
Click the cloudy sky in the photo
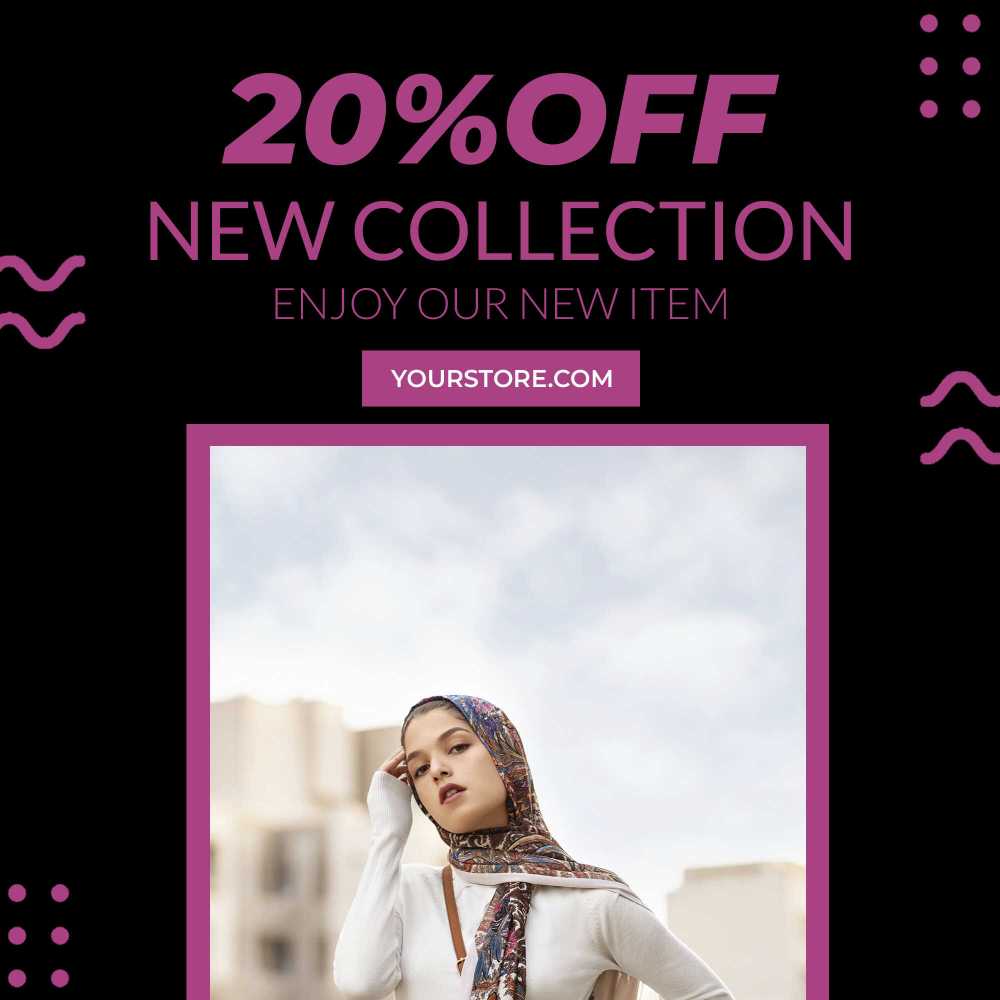(x=508, y=561)
